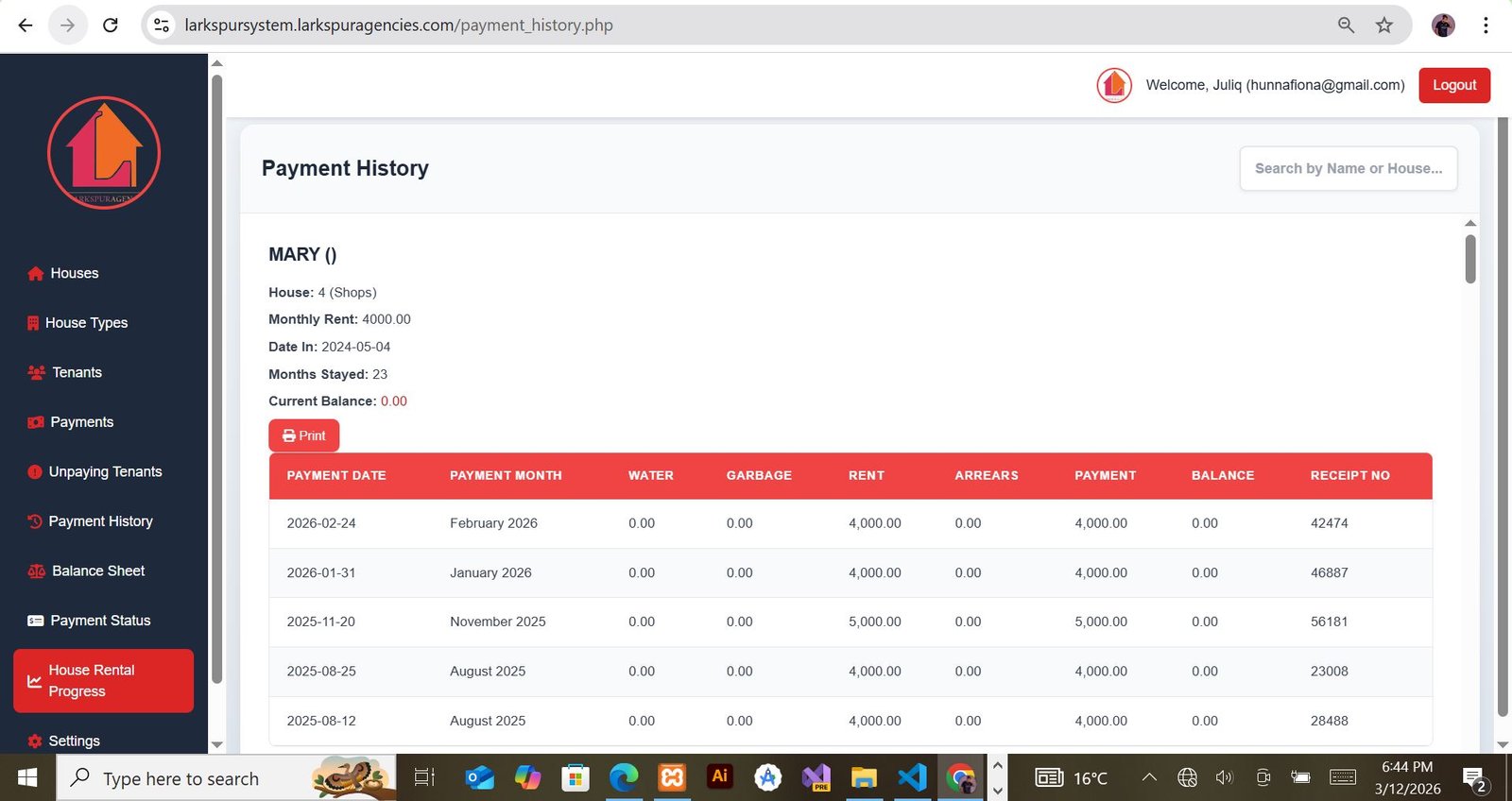Click the page scrollbar down arrow
The width and height of the screenshot is (1512, 801).
[1503, 744]
